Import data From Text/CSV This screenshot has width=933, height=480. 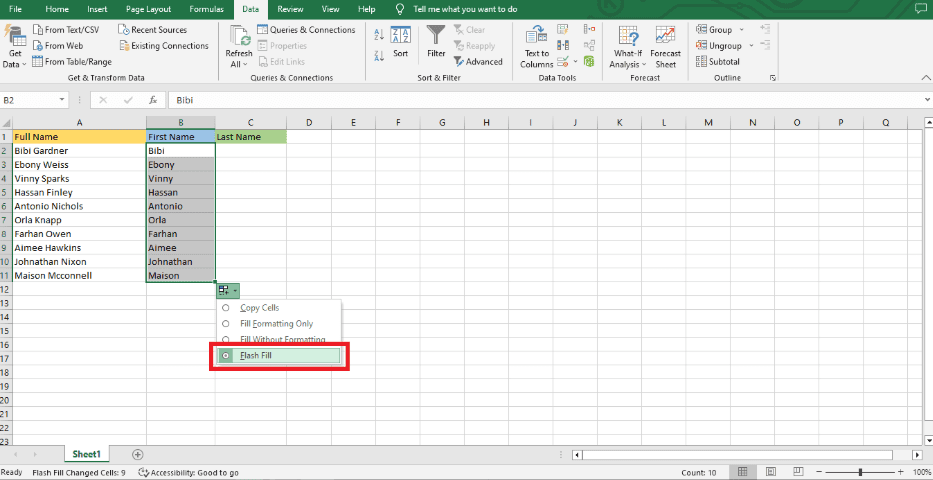click(66, 30)
